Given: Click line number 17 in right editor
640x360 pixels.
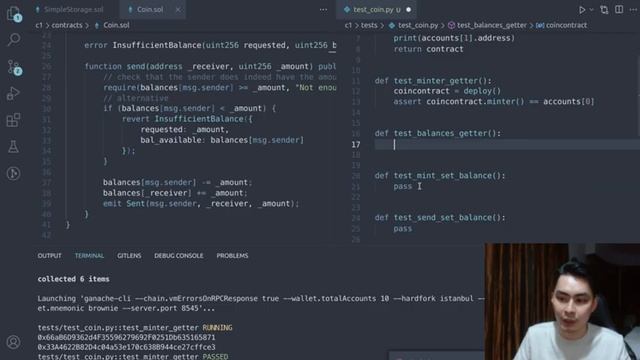Looking at the screenshot, I should [356, 144].
